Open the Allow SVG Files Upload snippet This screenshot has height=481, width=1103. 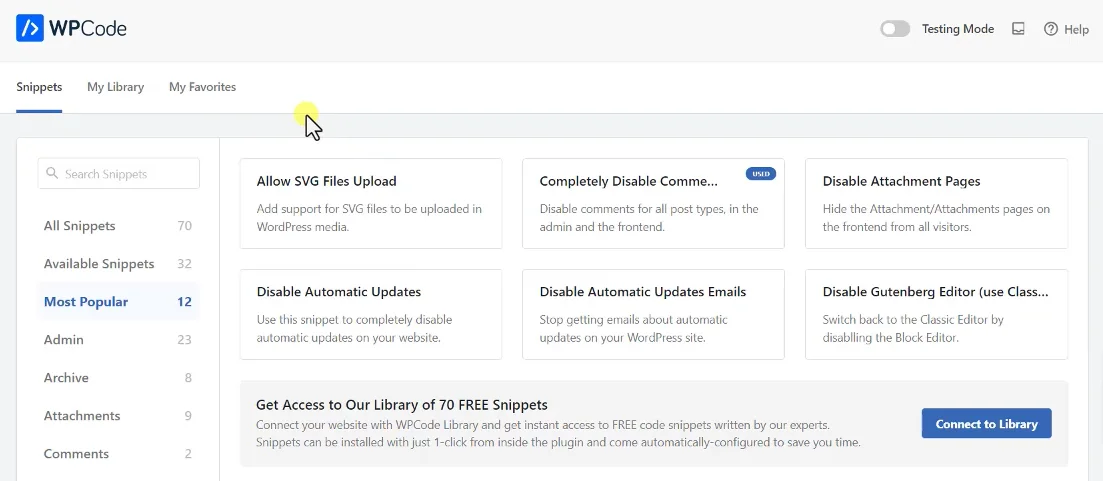pyautogui.click(x=370, y=203)
